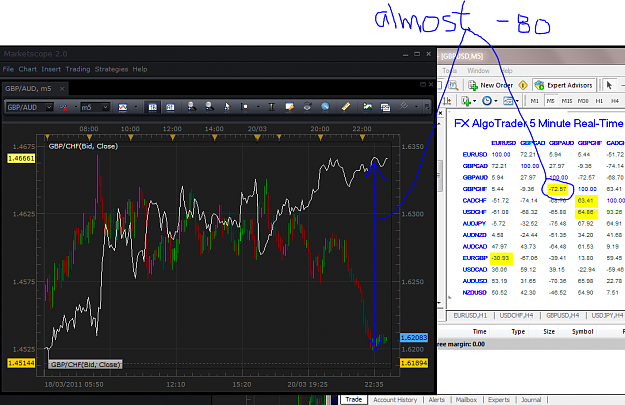
Task: Expand the new chart dropdown arrow in MetaTrader
Action: [474, 101]
